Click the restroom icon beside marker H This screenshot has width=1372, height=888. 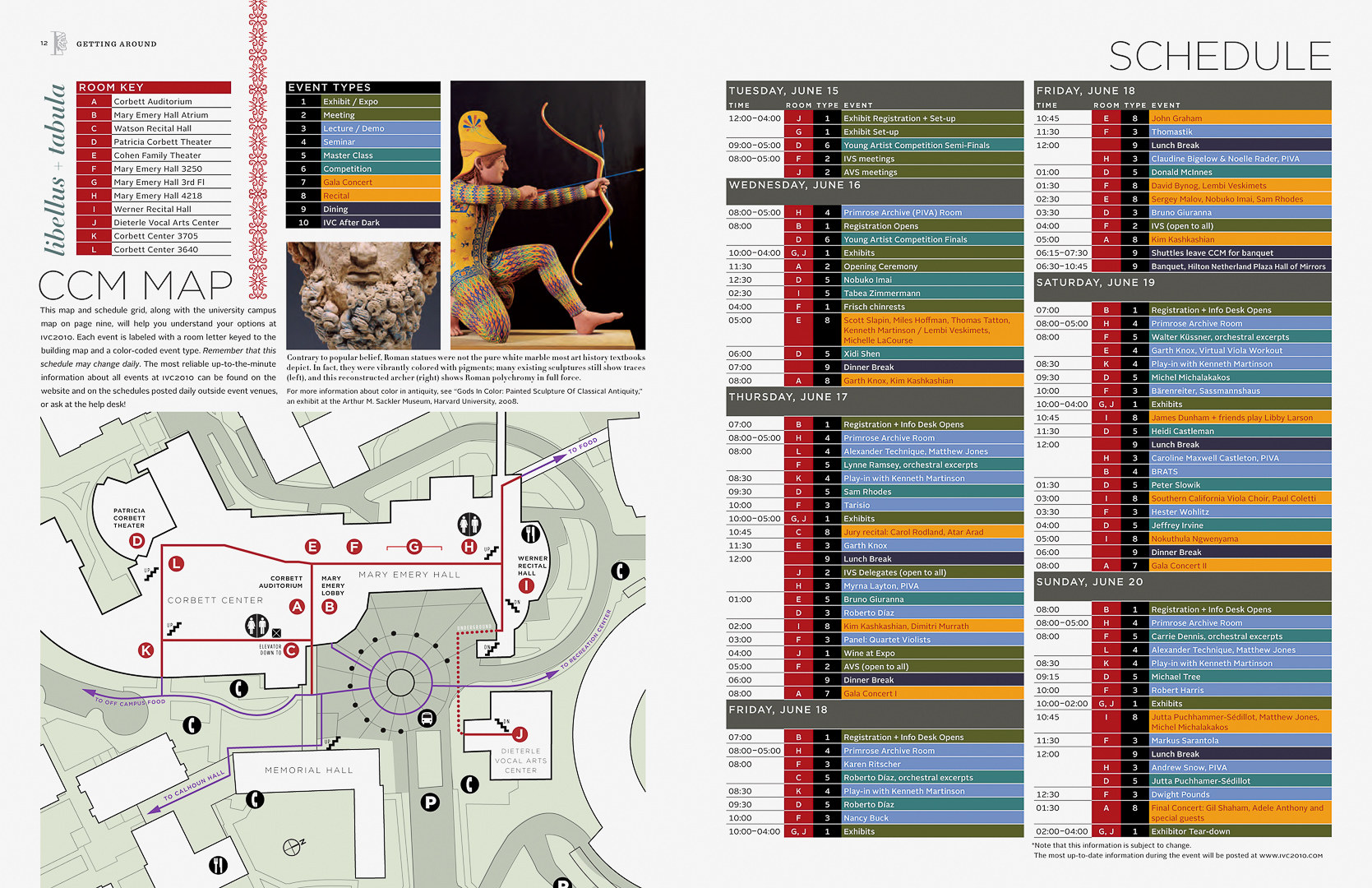tap(469, 524)
